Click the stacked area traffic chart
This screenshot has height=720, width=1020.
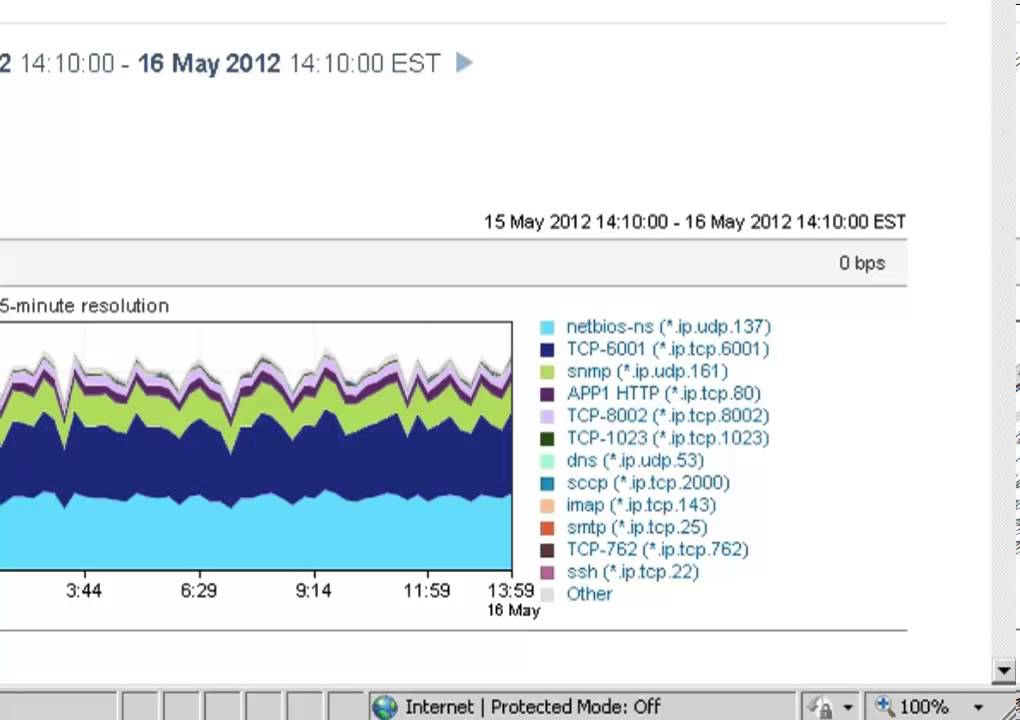coord(256,446)
